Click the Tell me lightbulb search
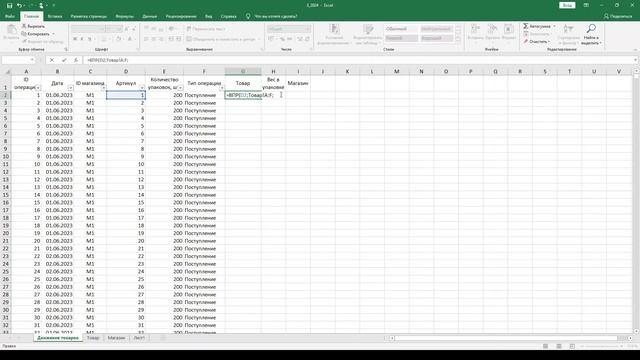 pyautogui.click(x=248, y=16)
